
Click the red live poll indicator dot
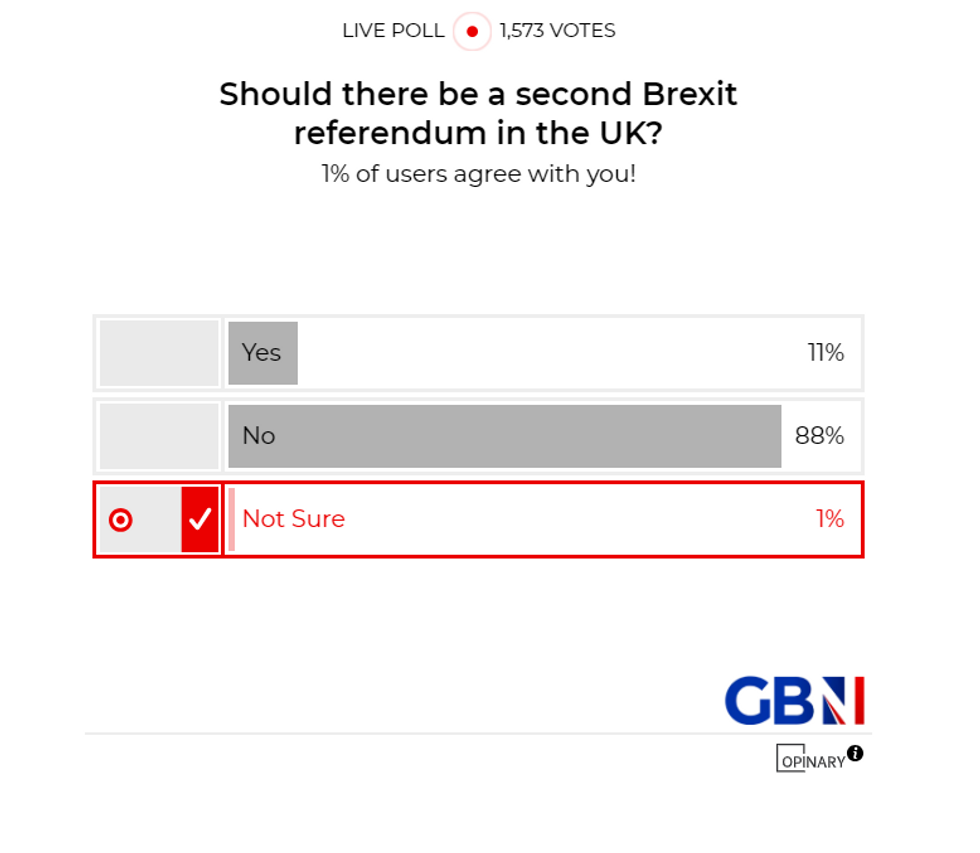pos(471,31)
